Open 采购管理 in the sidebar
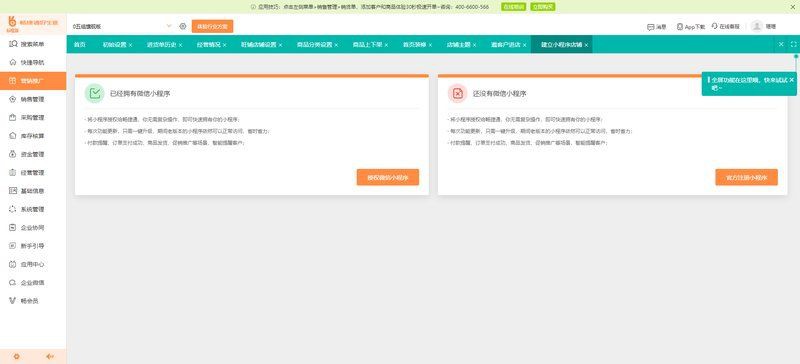Image resolution: width=800 pixels, height=364 pixels. 33,117
